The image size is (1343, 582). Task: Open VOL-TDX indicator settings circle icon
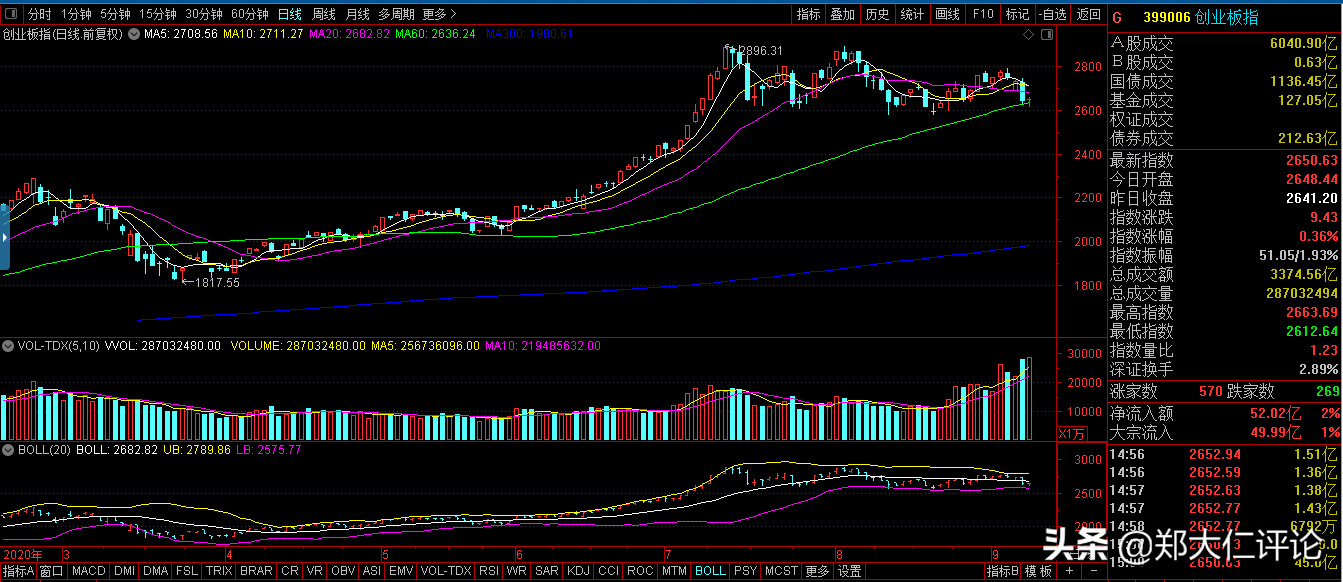(9, 346)
